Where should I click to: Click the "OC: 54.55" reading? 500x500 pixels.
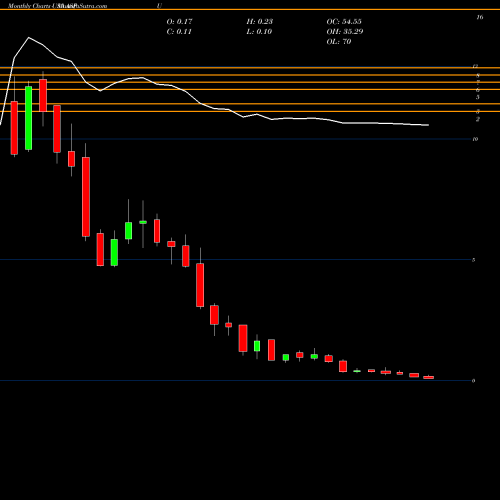[x=344, y=22]
